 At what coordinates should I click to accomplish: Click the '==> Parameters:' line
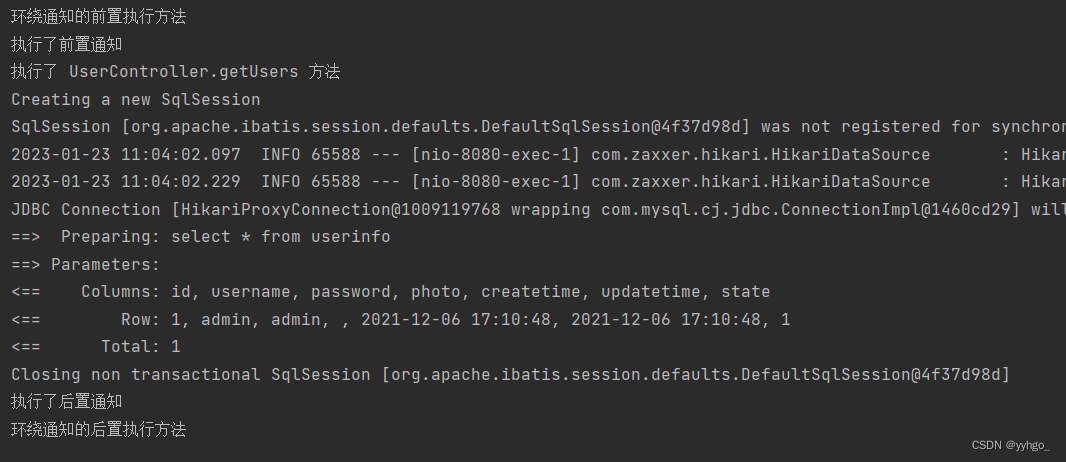(86, 264)
